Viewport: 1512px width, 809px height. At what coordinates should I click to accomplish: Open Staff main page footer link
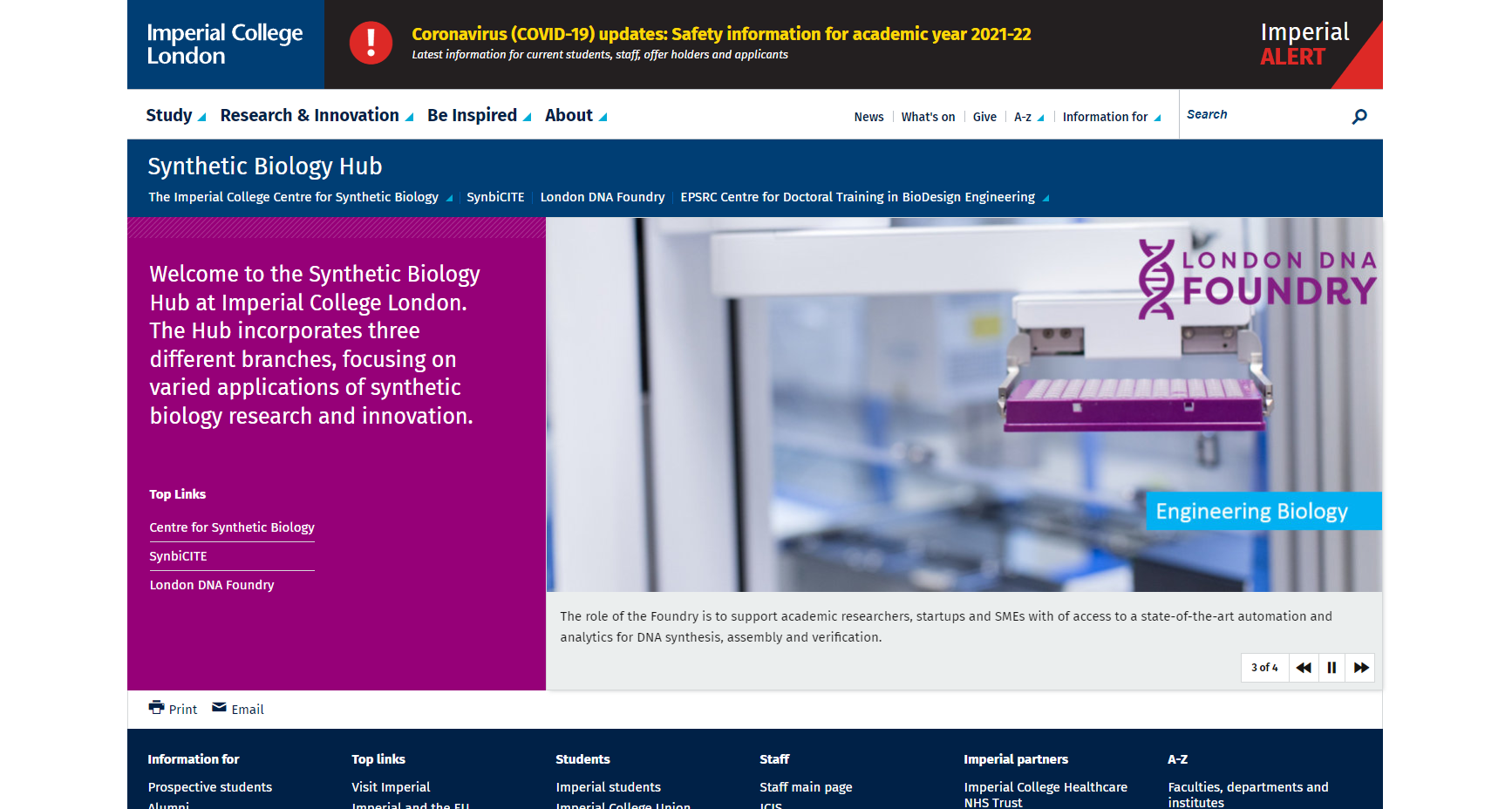click(x=806, y=787)
